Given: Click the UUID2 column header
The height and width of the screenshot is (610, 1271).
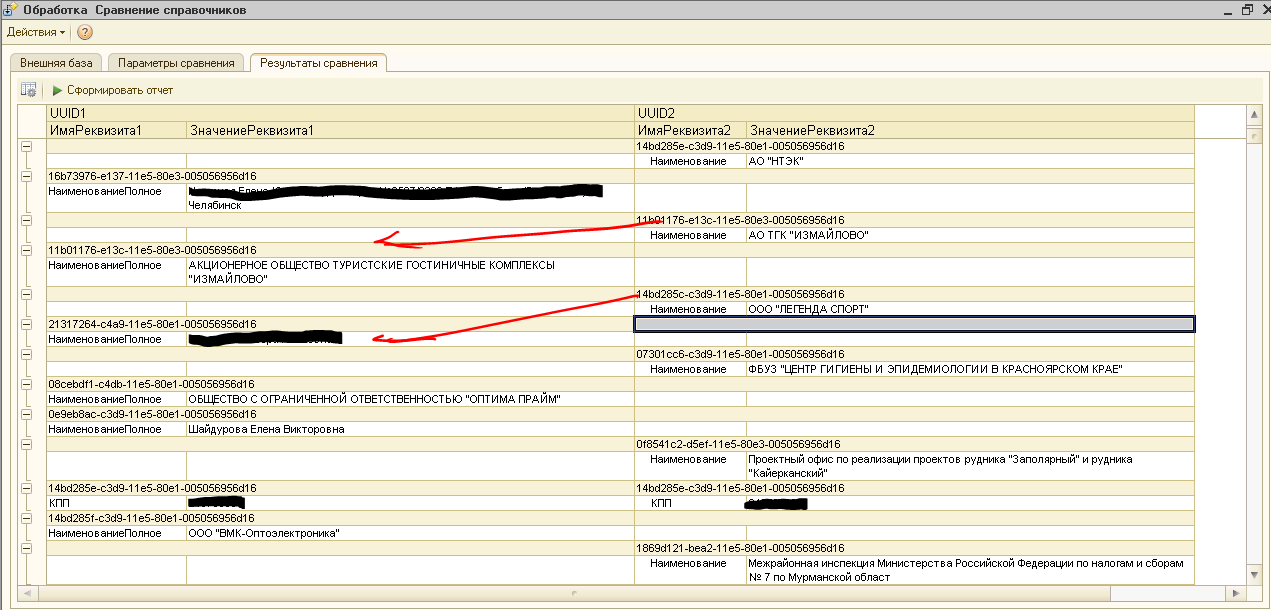Looking at the screenshot, I should tap(914, 114).
